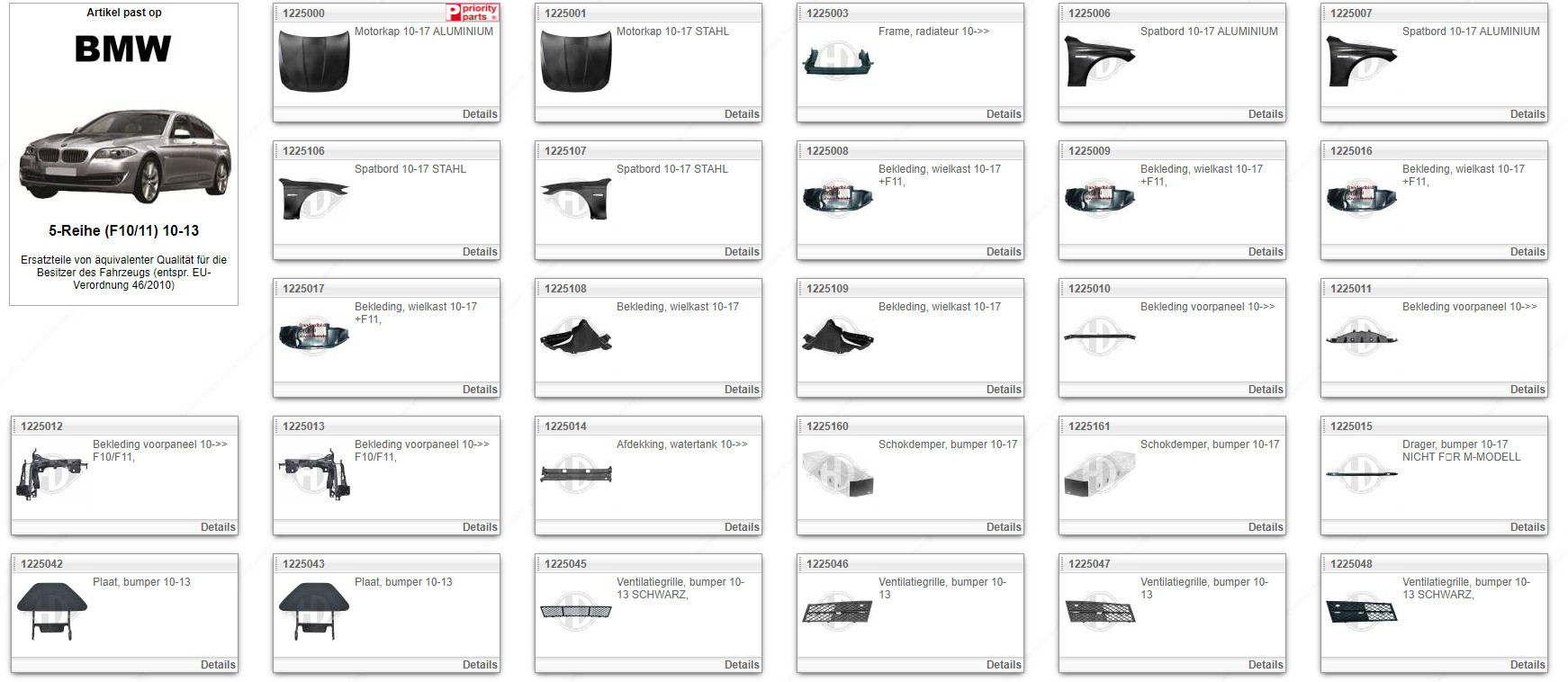
Task: Open the front panel bracket image 1225012
Action: [x=52, y=474]
